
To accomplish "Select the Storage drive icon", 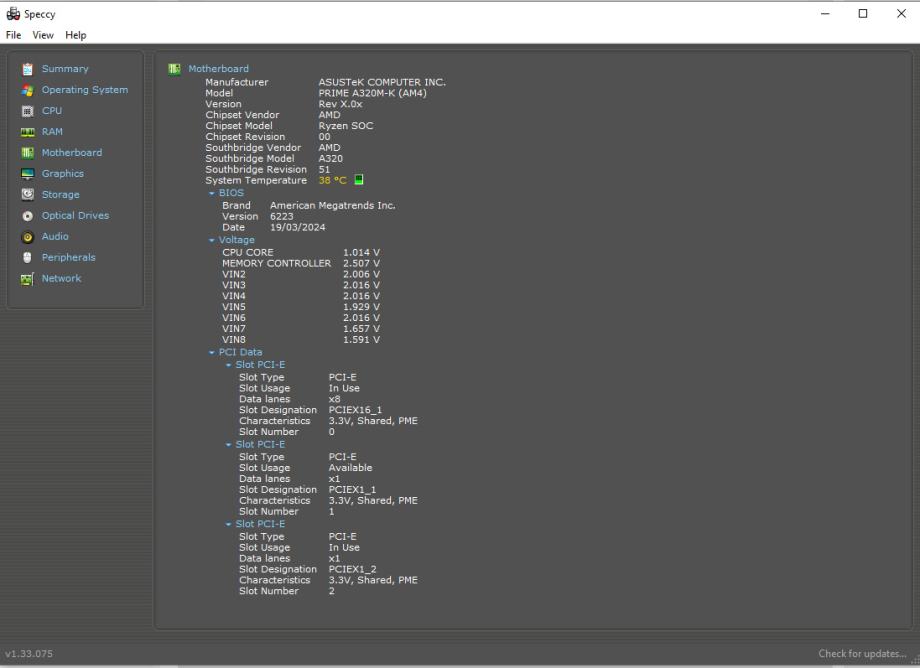I will pos(28,195).
